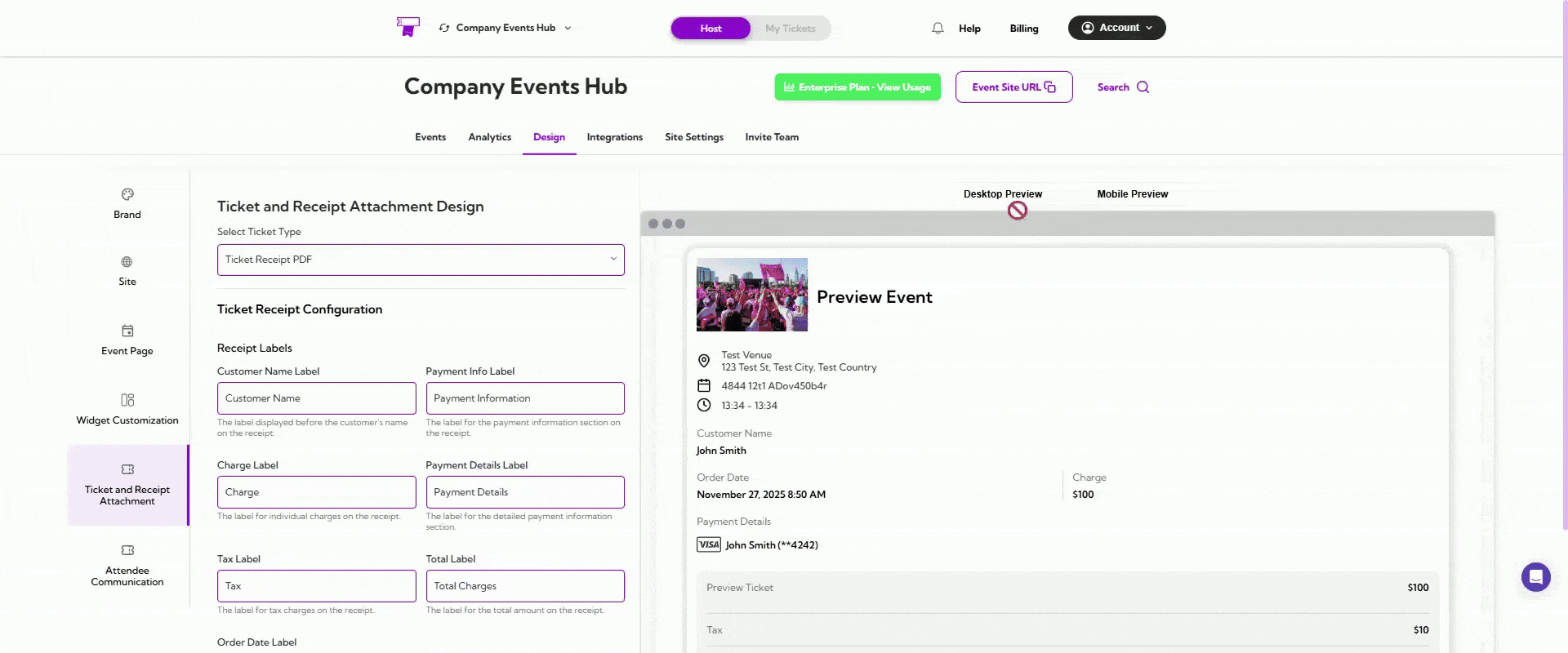The height and width of the screenshot is (653, 1568).
Task: Edit the Customer Name Label field
Action: point(317,398)
